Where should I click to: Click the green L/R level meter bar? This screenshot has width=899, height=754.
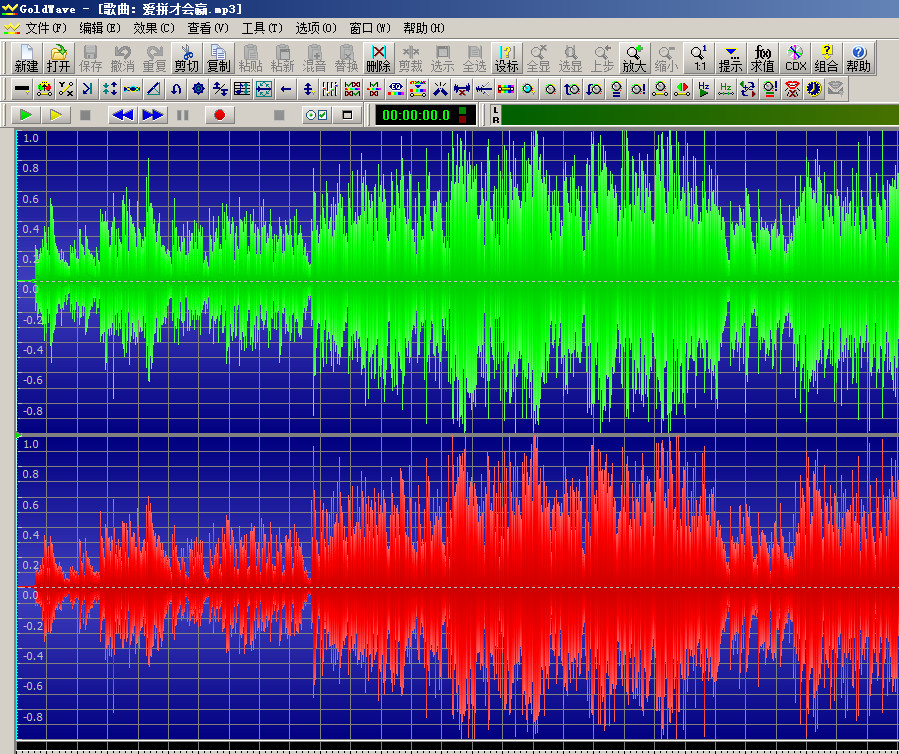pos(699,115)
